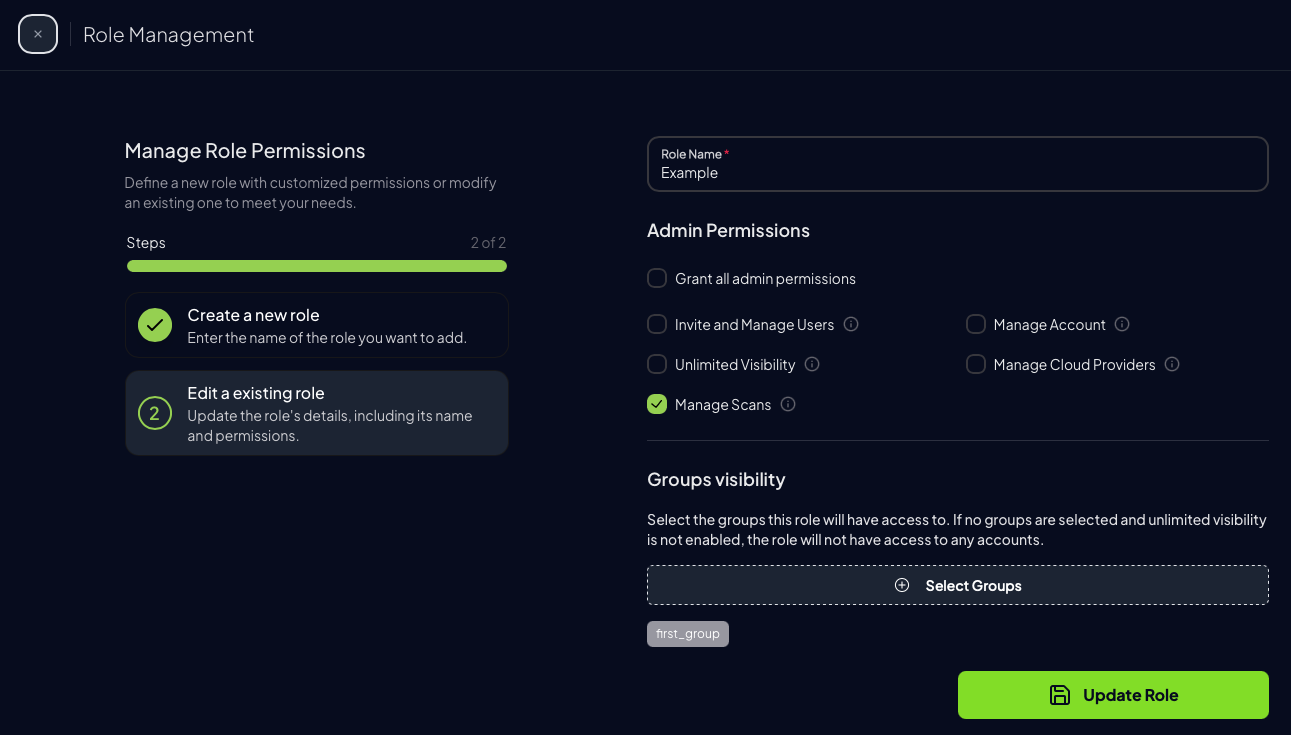Click the green checkmark on Create a new role step
Image resolution: width=1291 pixels, height=735 pixels.
tap(155, 325)
